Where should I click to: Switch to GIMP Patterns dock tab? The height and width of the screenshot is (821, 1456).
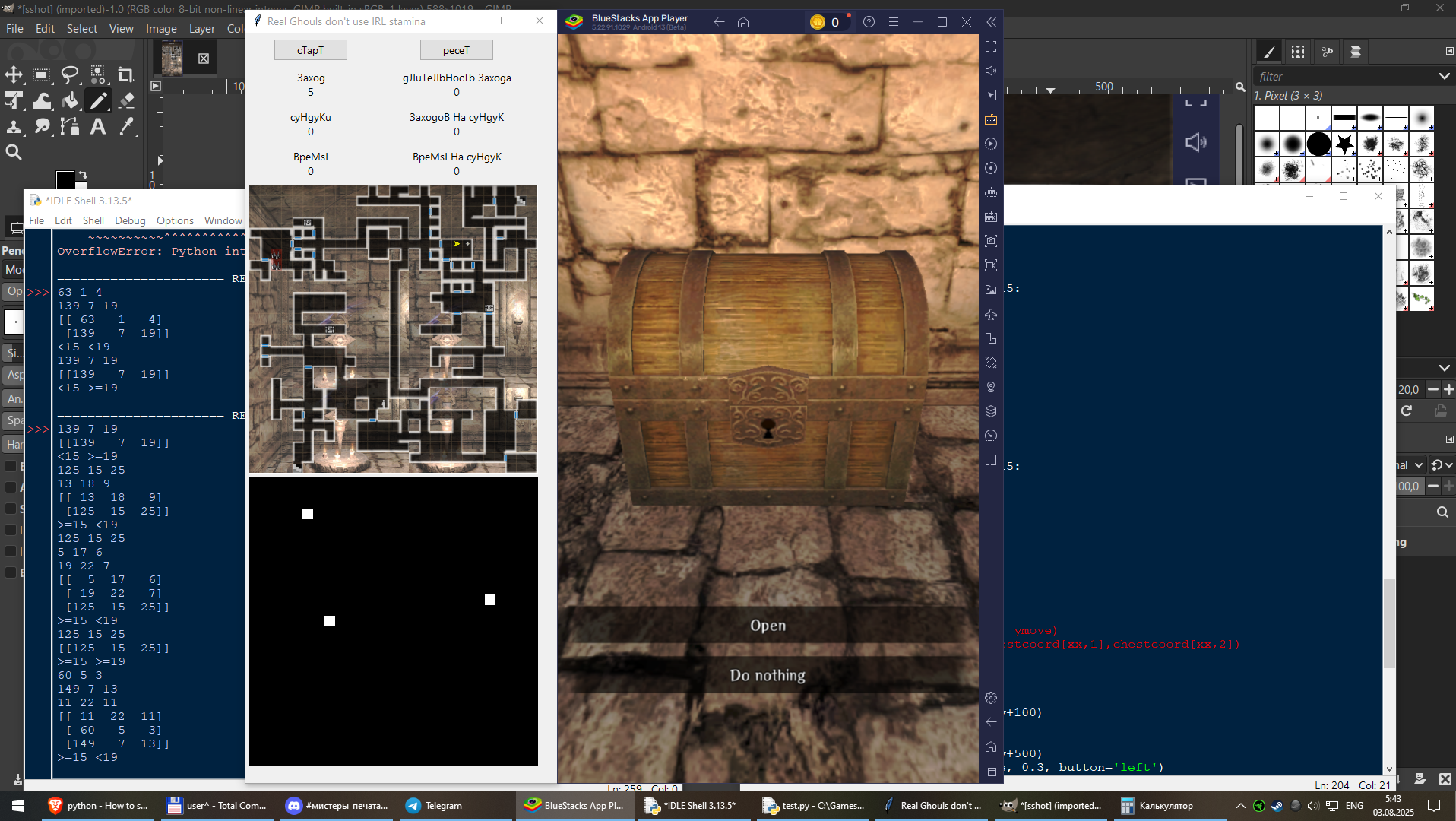(x=1298, y=52)
